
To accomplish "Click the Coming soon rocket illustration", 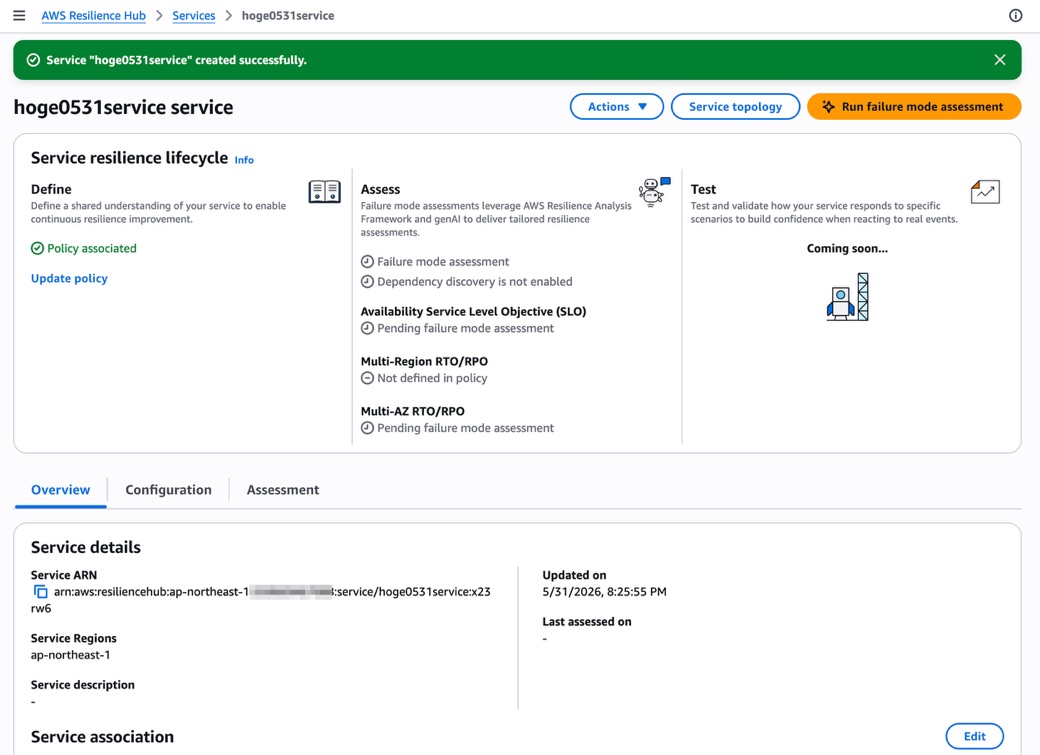I will point(847,297).
